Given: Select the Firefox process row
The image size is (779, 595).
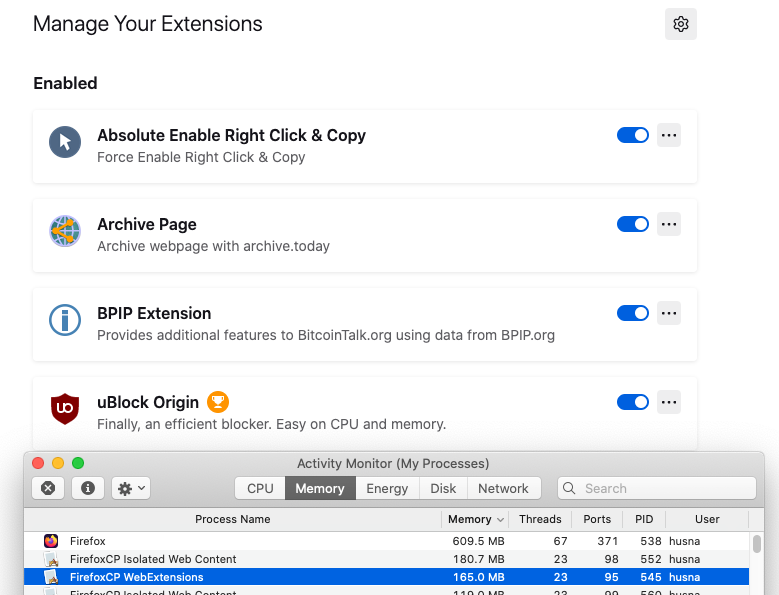Looking at the screenshot, I should [387, 541].
